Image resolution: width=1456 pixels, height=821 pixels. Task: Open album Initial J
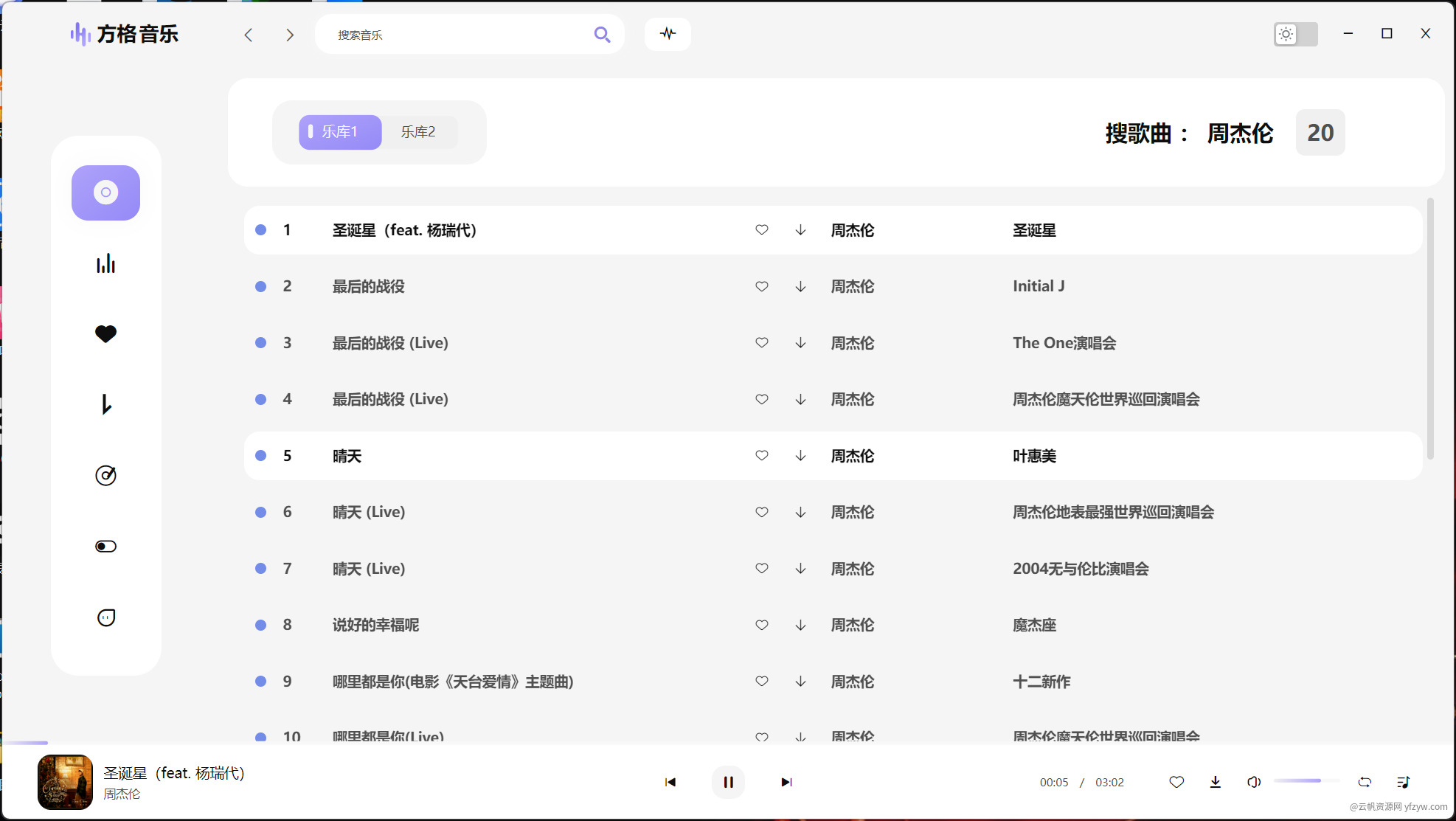coord(1039,286)
